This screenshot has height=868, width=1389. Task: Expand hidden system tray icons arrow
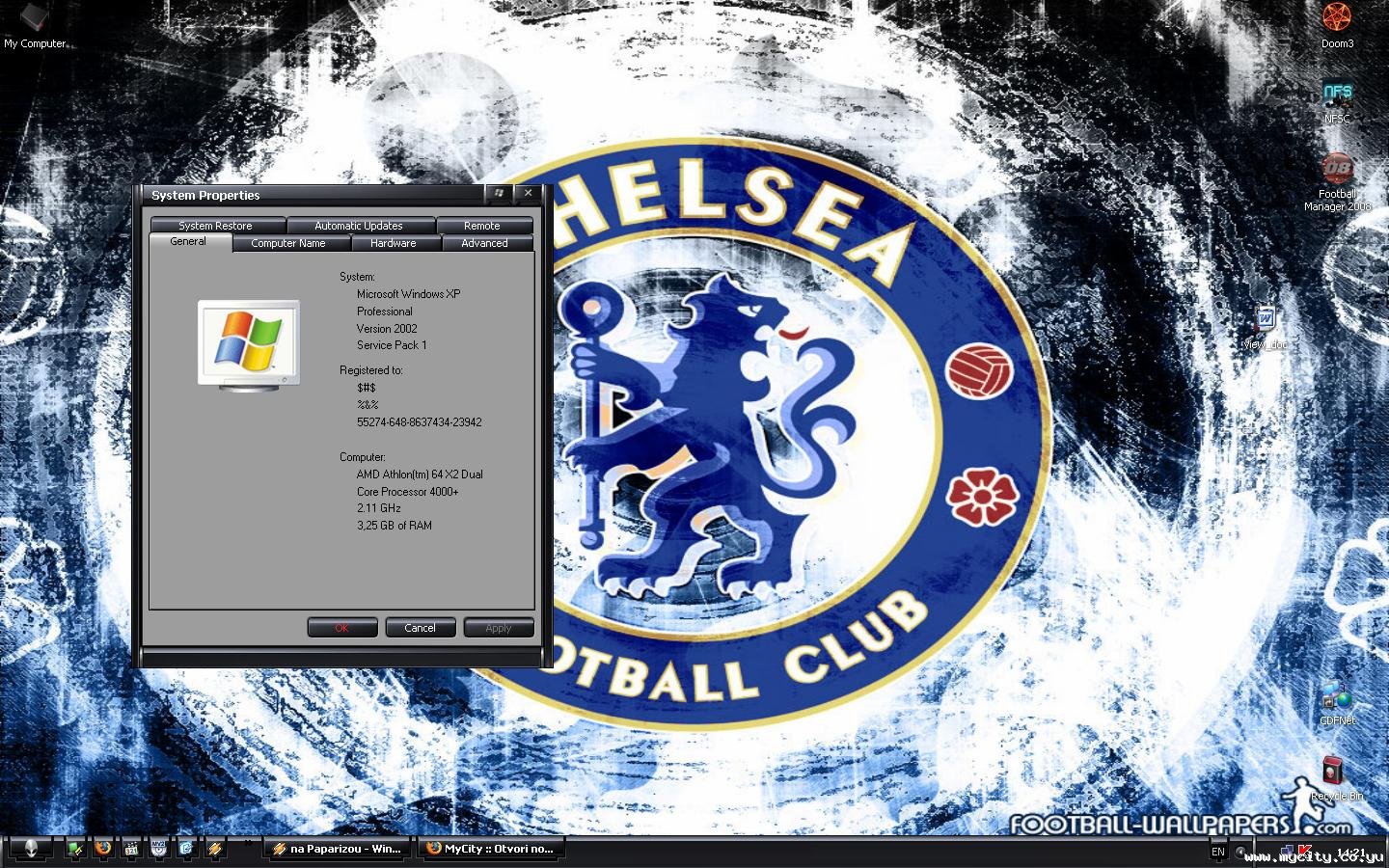1241,852
